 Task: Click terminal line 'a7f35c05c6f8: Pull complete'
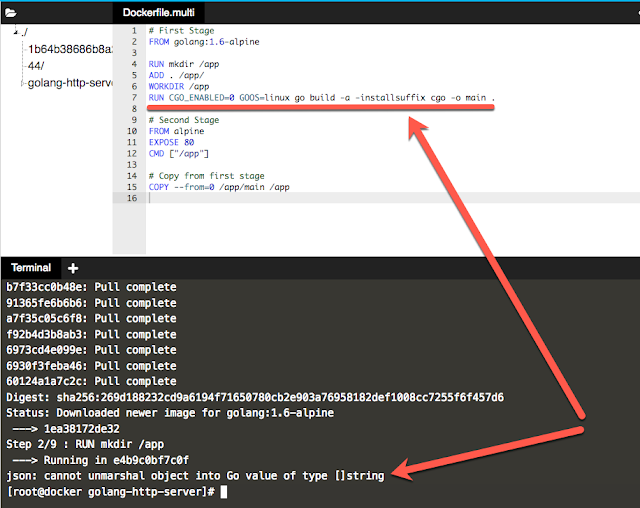tap(91, 319)
